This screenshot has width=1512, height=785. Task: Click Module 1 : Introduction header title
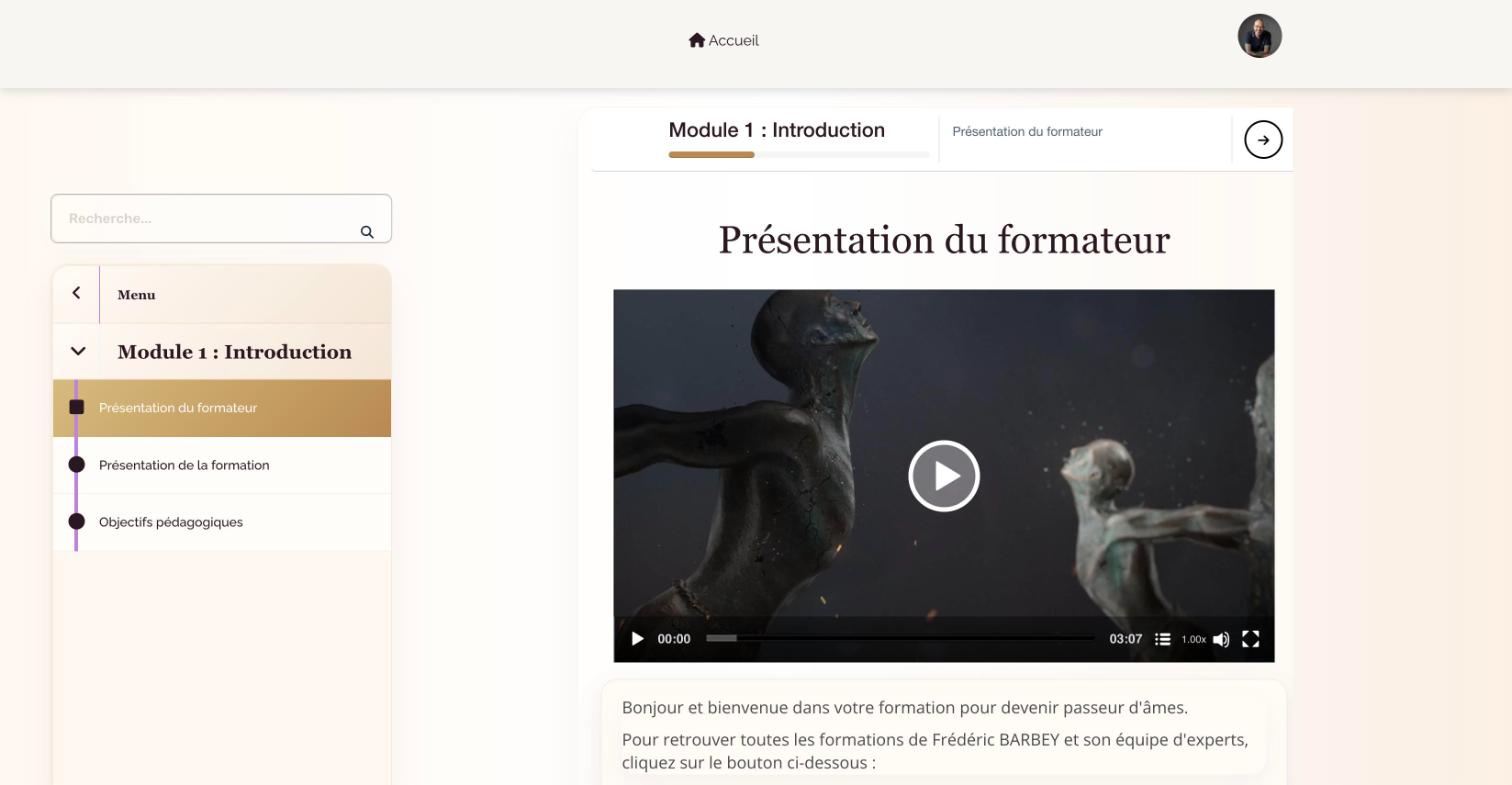click(777, 131)
